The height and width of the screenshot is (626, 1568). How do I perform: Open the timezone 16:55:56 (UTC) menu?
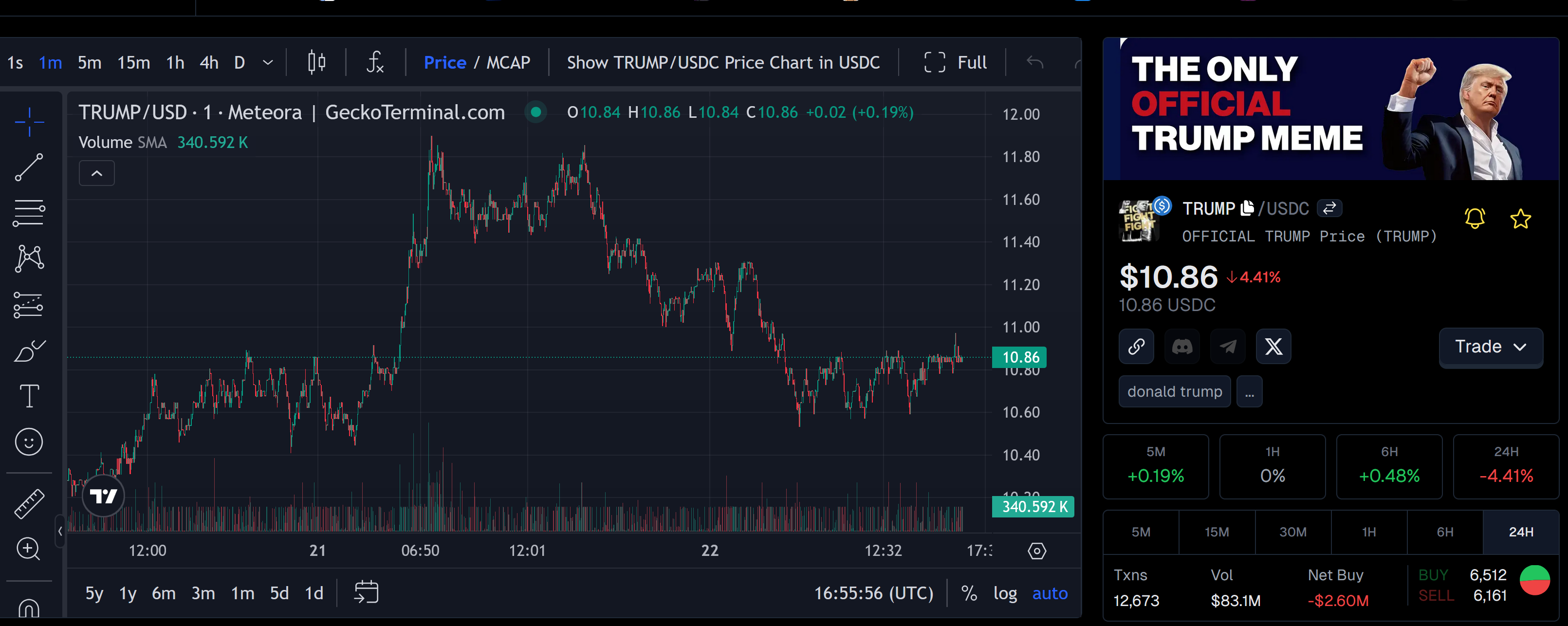873,593
